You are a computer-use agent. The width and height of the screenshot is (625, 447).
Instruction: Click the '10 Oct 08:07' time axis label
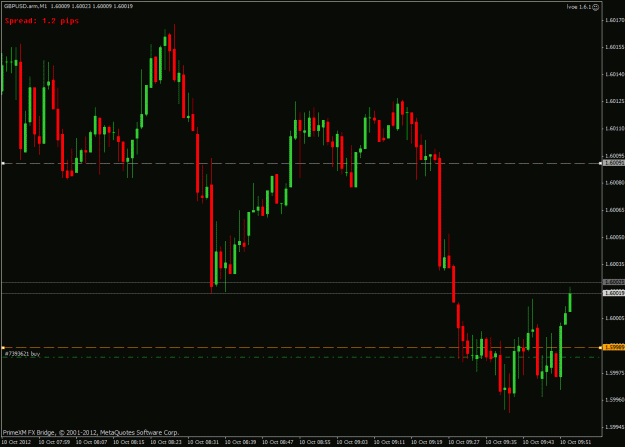point(91,442)
